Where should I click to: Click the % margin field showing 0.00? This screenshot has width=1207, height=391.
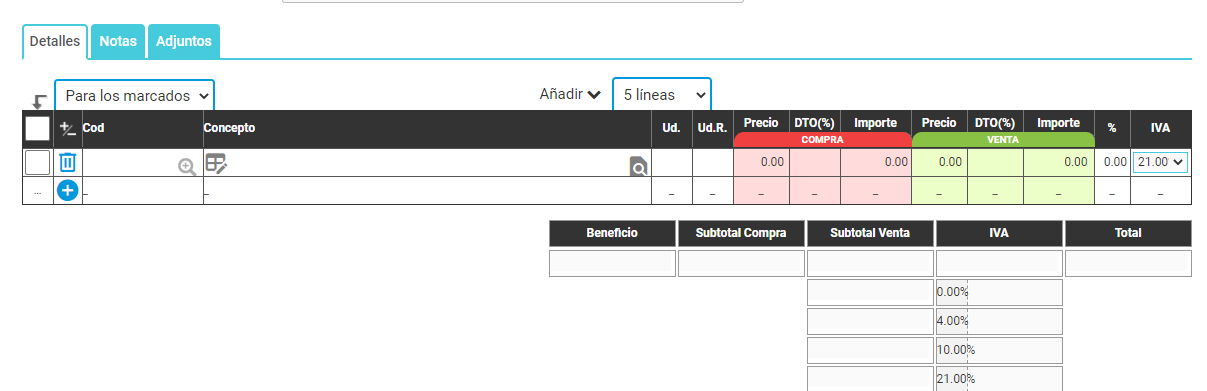(x=1112, y=162)
